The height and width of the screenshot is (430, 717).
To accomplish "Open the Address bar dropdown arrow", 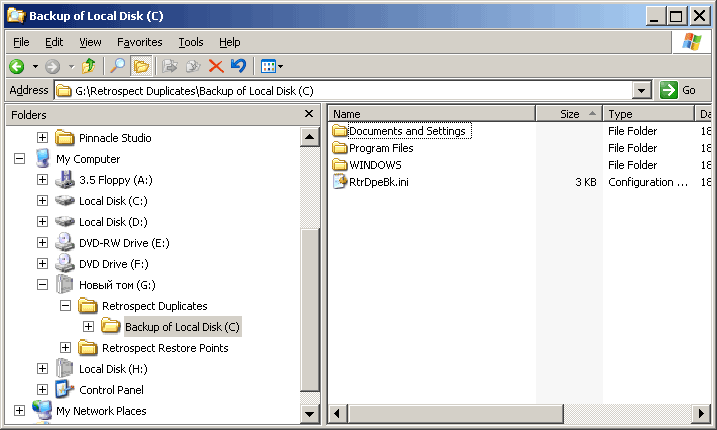I will point(642,91).
